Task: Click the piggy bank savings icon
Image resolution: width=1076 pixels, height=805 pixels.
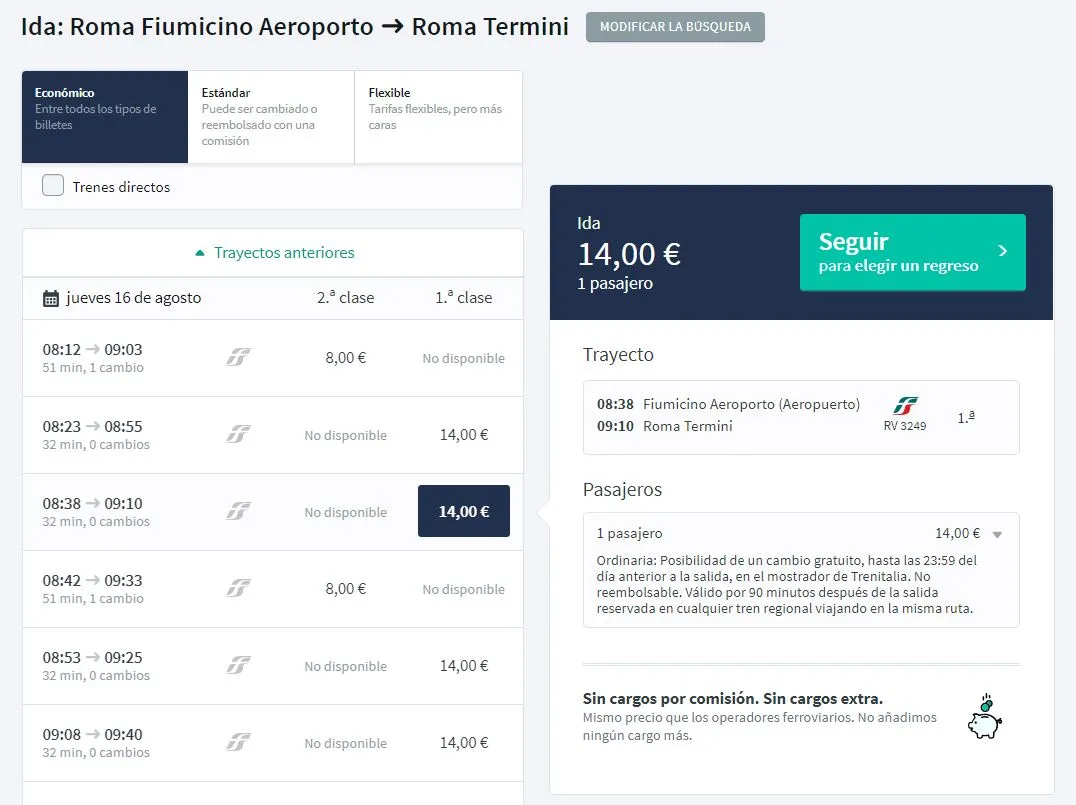Action: (984, 717)
